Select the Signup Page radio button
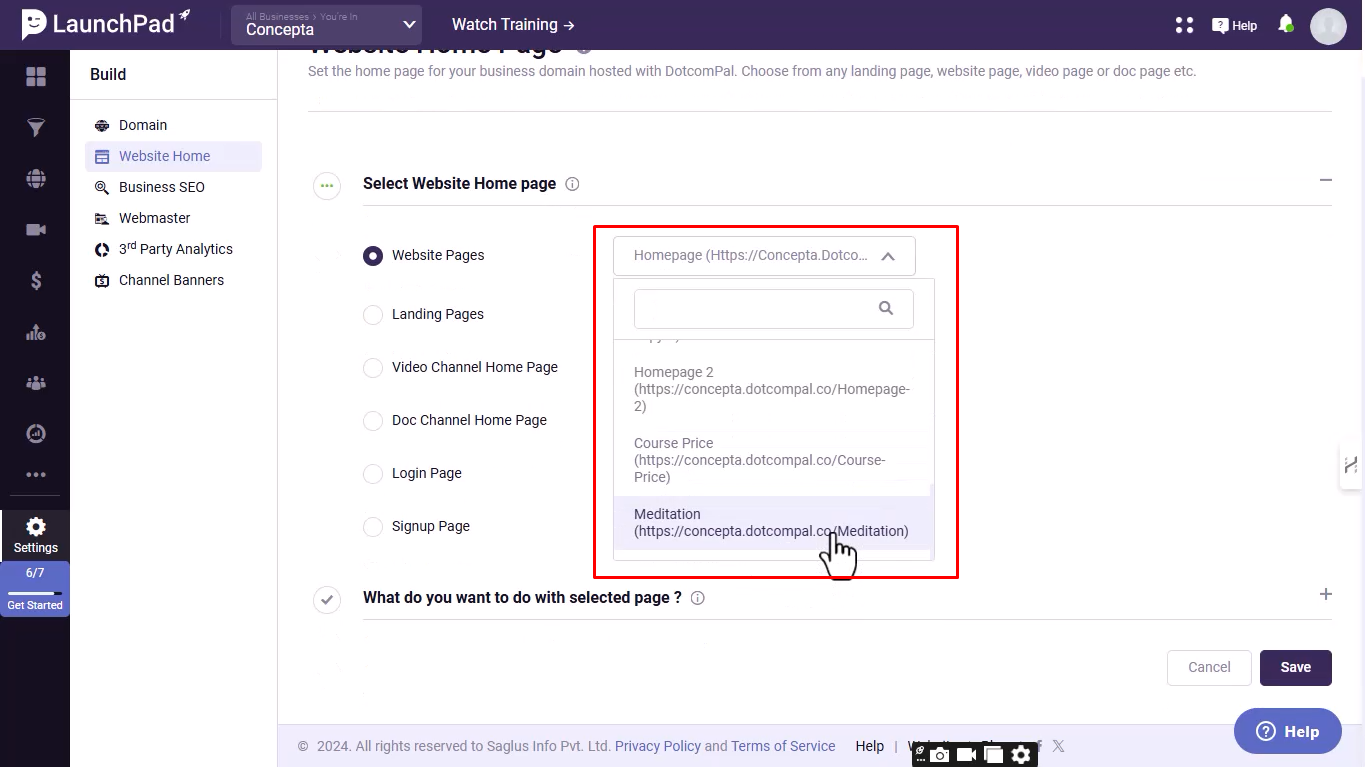 pos(373,527)
